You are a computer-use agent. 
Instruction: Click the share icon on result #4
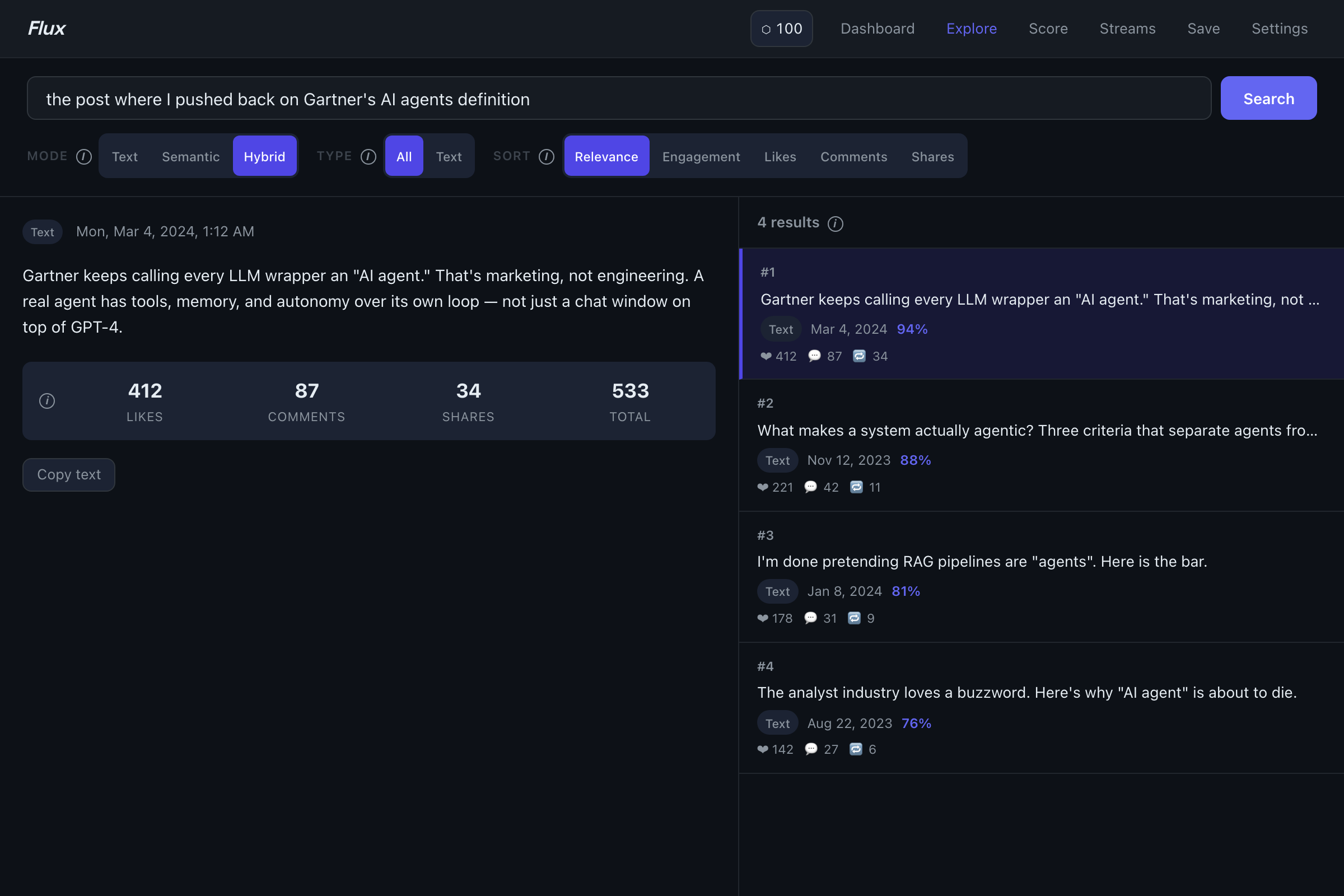click(x=856, y=749)
